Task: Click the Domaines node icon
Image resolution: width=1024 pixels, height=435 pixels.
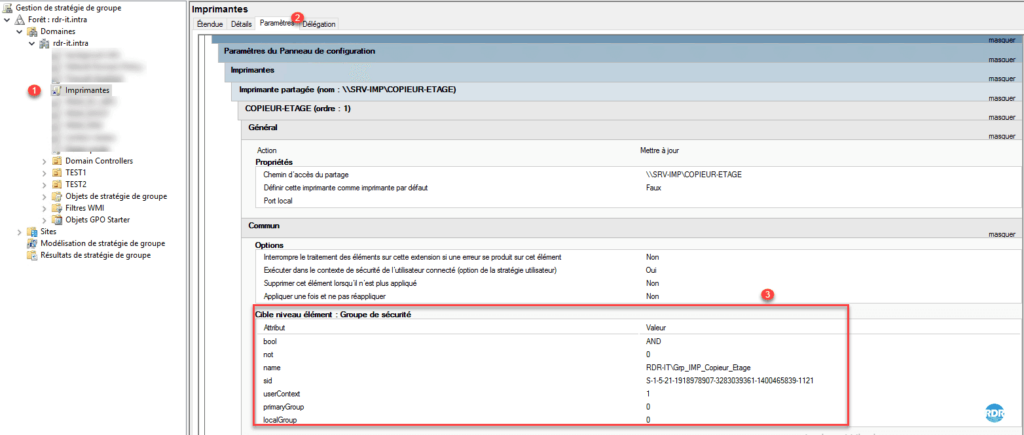Action: (x=32, y=31)
